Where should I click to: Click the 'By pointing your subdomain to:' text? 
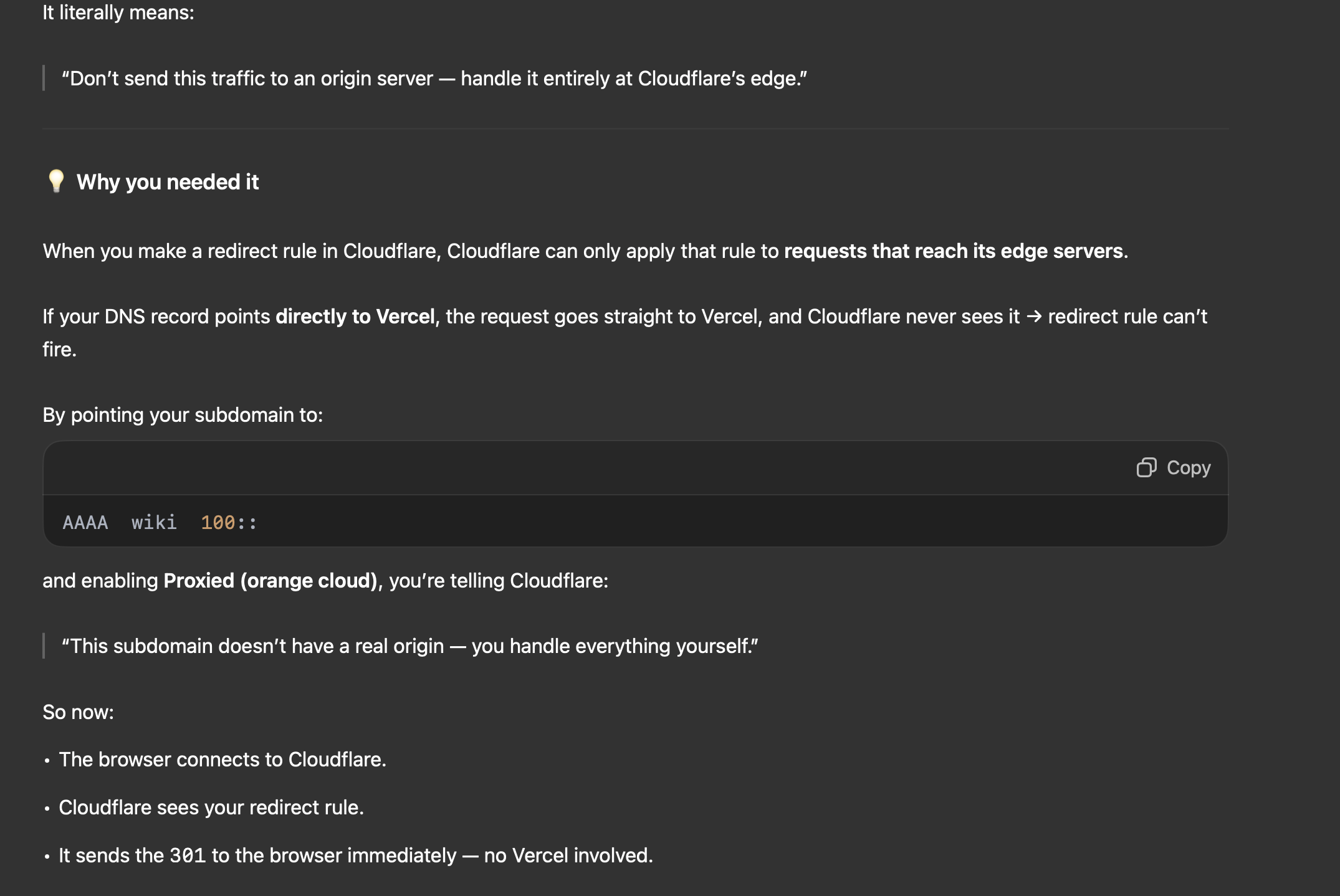tap(183, 415)
